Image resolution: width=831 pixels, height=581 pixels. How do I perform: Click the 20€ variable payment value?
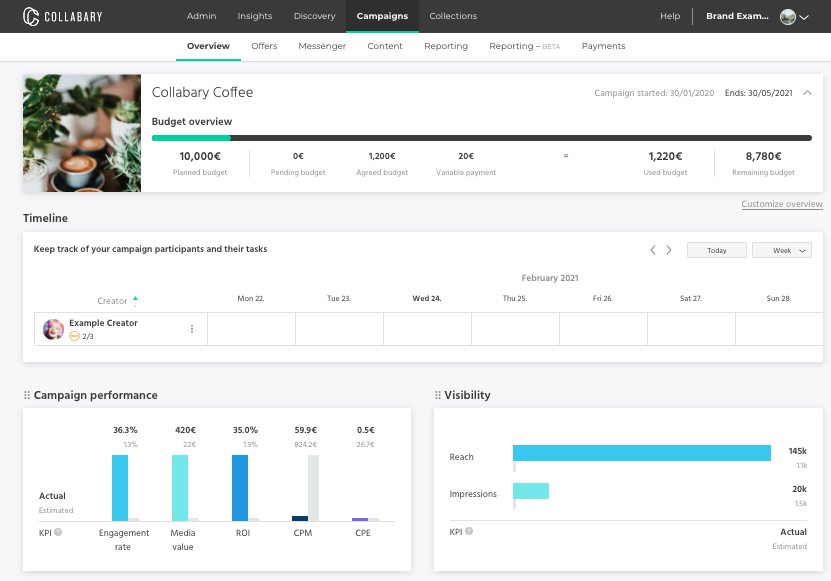(466, 156)
